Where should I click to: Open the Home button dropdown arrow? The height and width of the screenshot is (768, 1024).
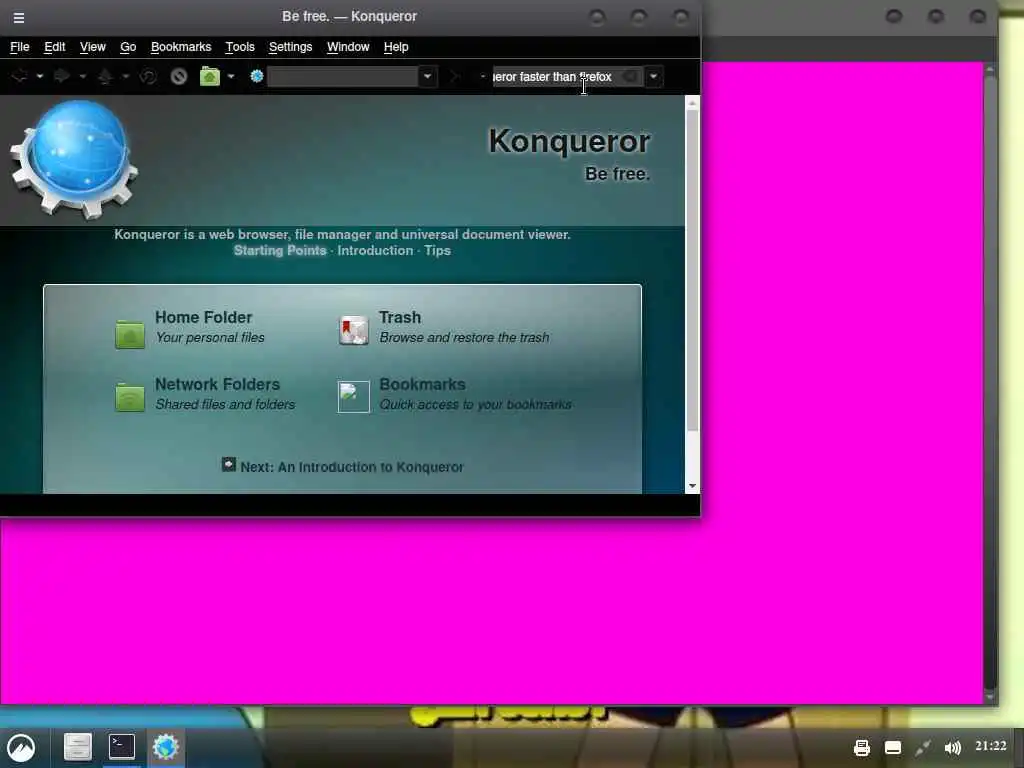point(231,76)
